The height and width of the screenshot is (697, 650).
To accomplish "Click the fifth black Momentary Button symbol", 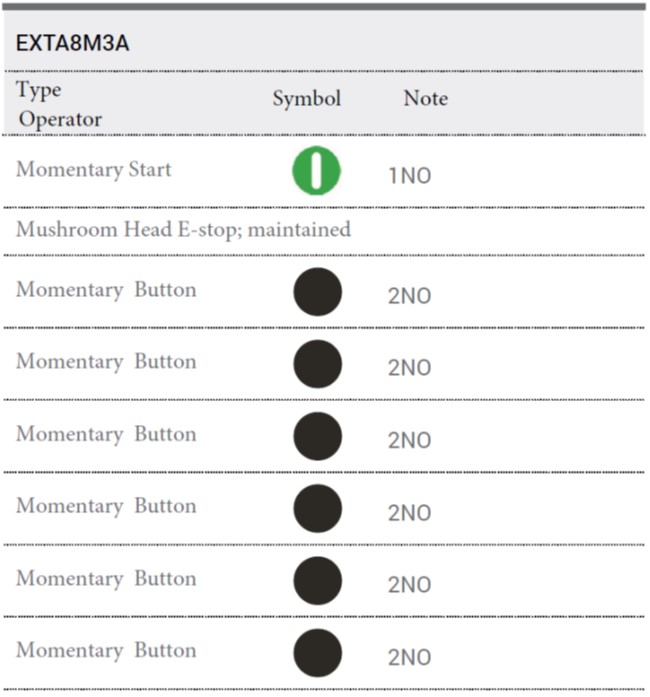I will coord(317,581).
